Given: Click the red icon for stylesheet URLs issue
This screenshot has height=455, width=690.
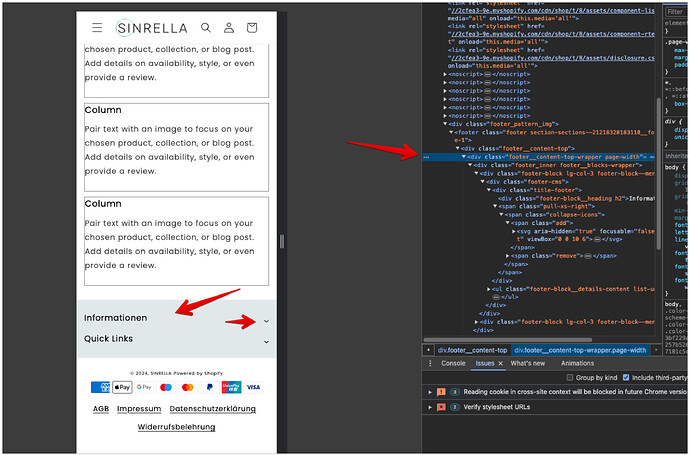Looking at the screenshot, I should pos(441,407).
